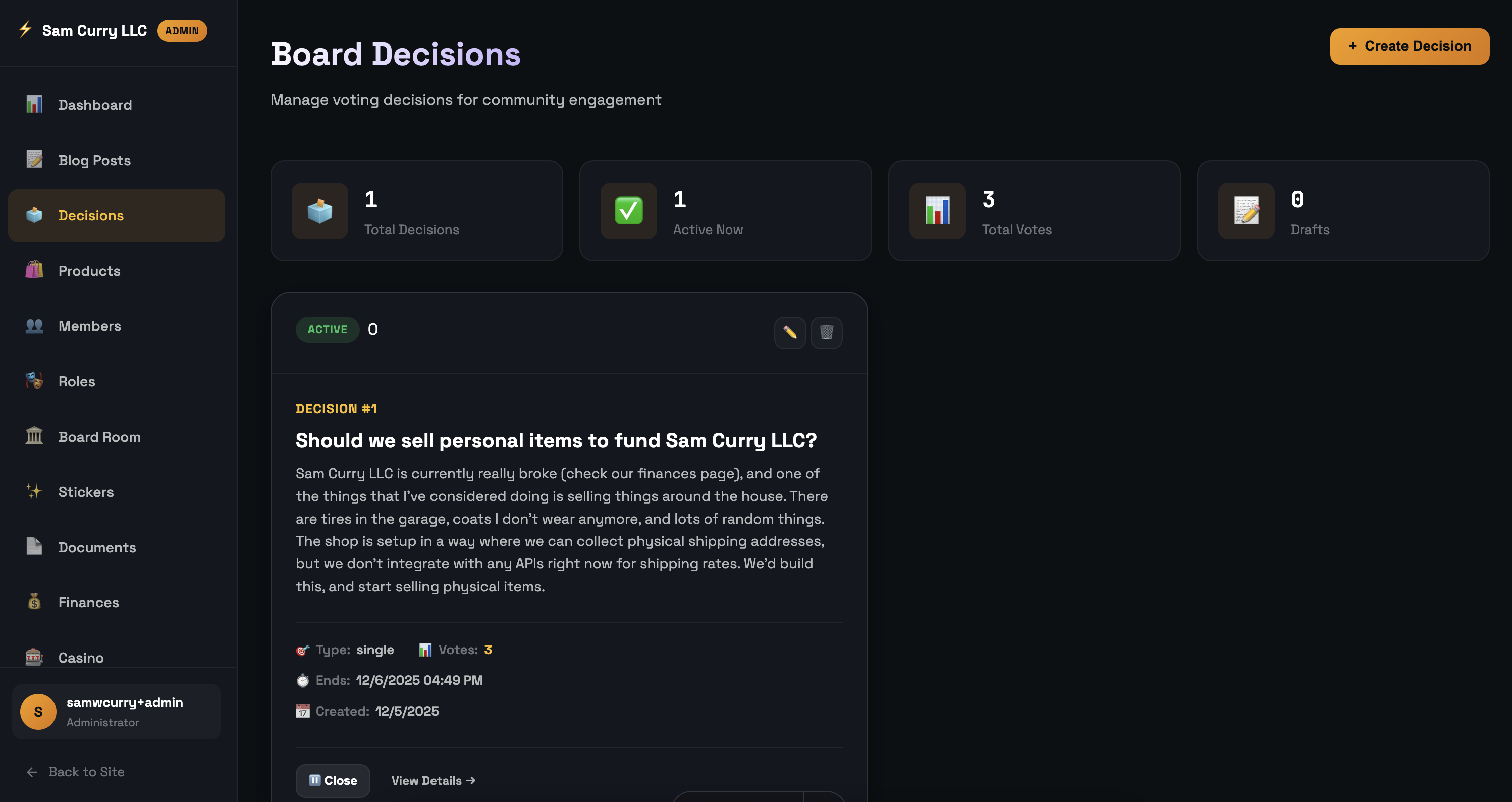
Task: Click the Dashboard bar chart icon
Action: click(x=34, y=104)
